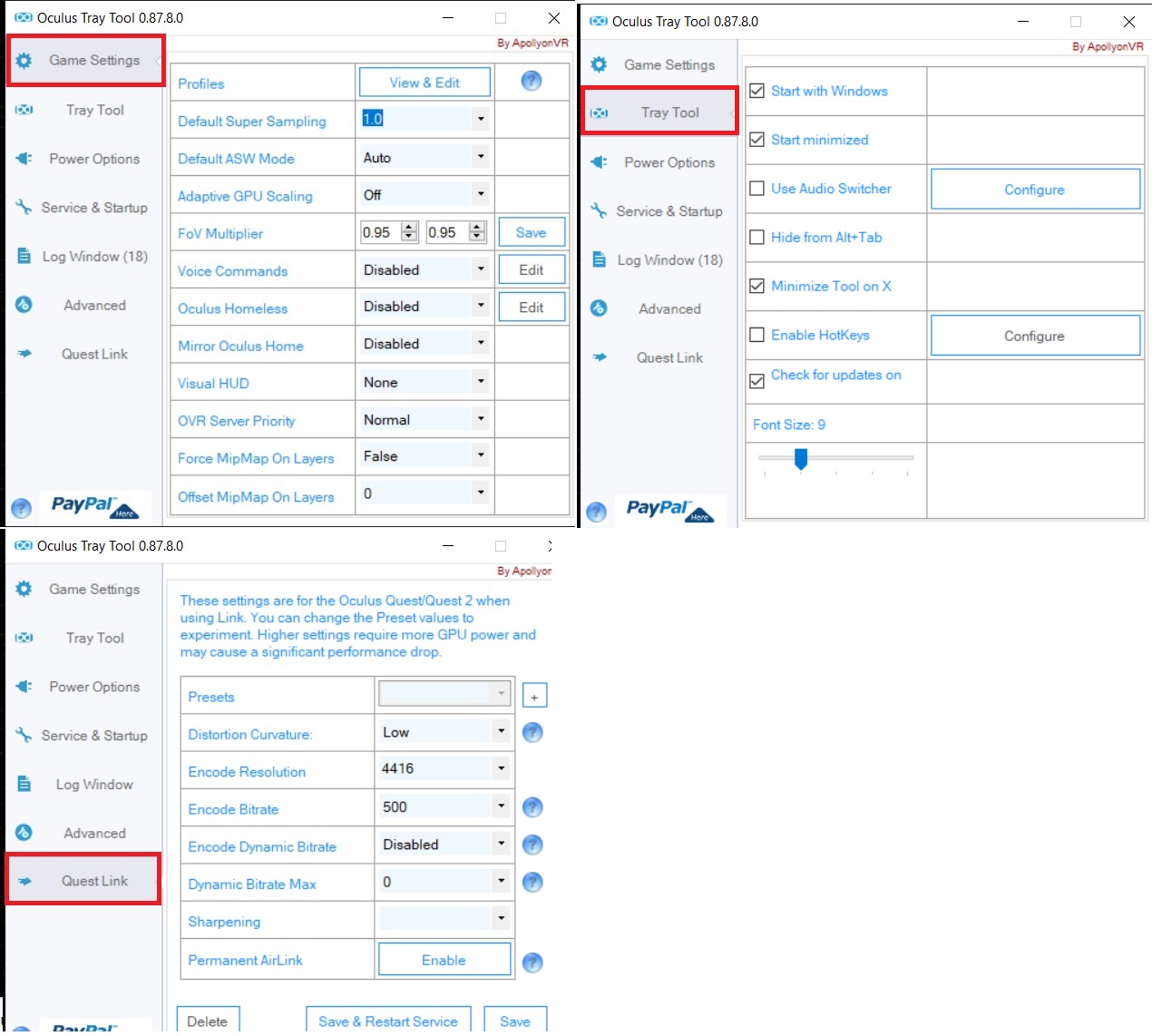Click Power Options plug icon in bottom window

click(24, 687)
